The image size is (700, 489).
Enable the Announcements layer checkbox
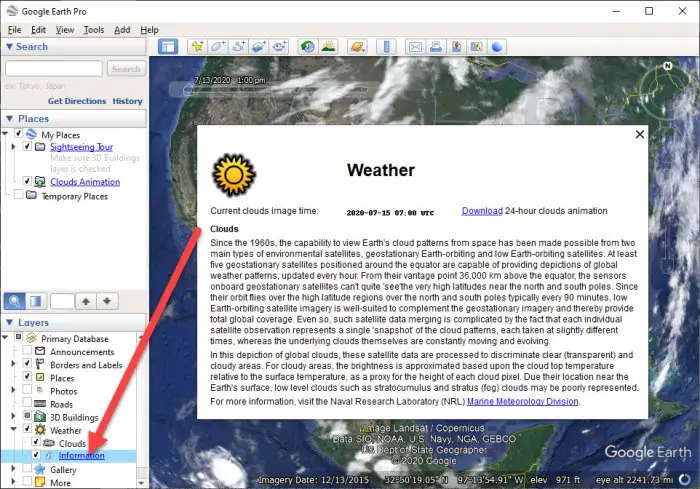click(27, 350)
